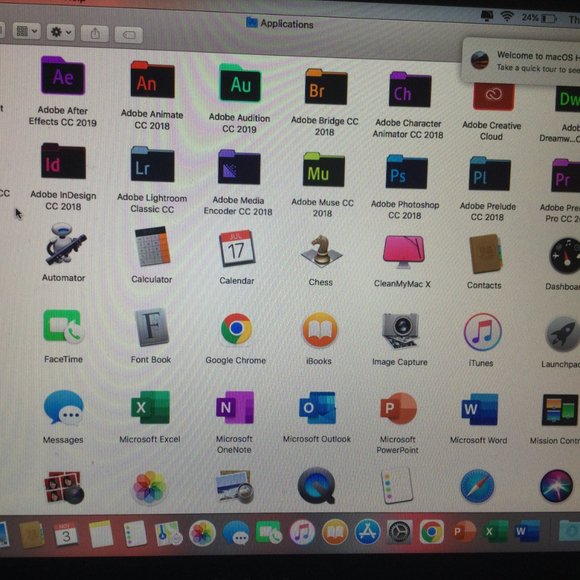Open Adobe Media Encoder CC 2018 folder
This screenshot has width=580, height=580.
239,167
